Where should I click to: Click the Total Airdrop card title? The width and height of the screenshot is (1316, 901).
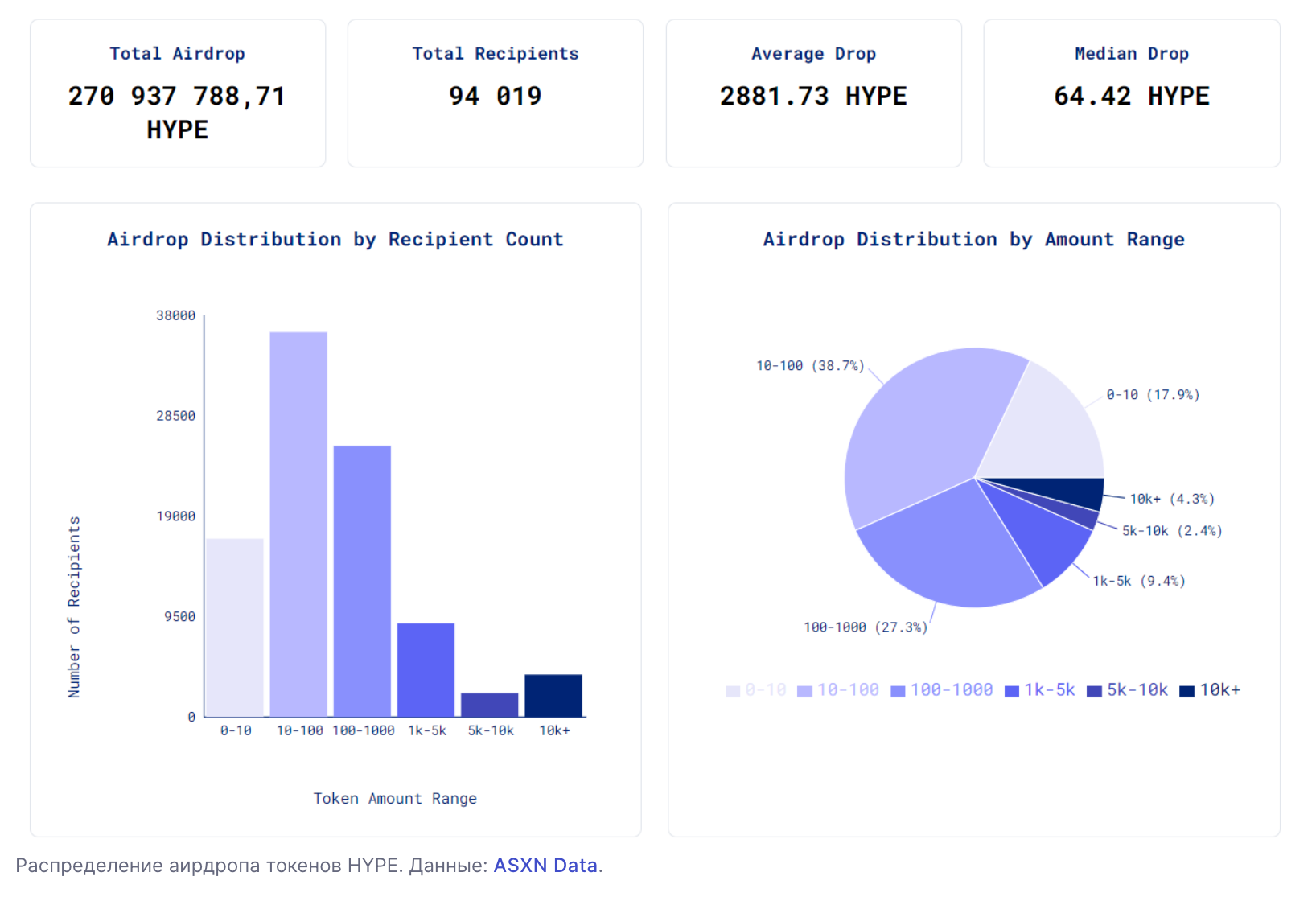(177, 54)
